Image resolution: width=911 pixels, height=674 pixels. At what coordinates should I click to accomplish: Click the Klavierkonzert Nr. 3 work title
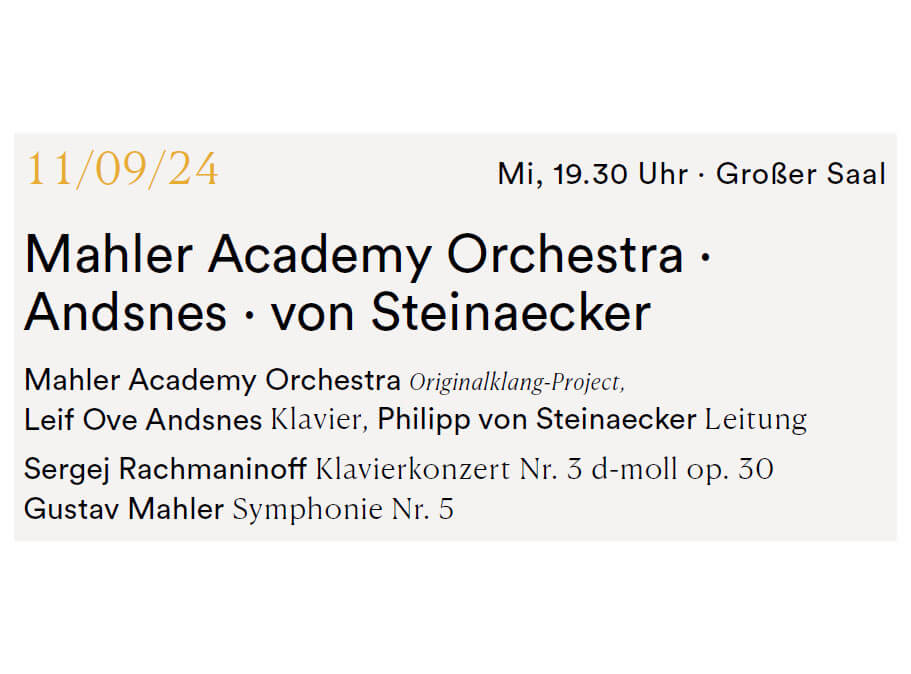click(449, 469)
